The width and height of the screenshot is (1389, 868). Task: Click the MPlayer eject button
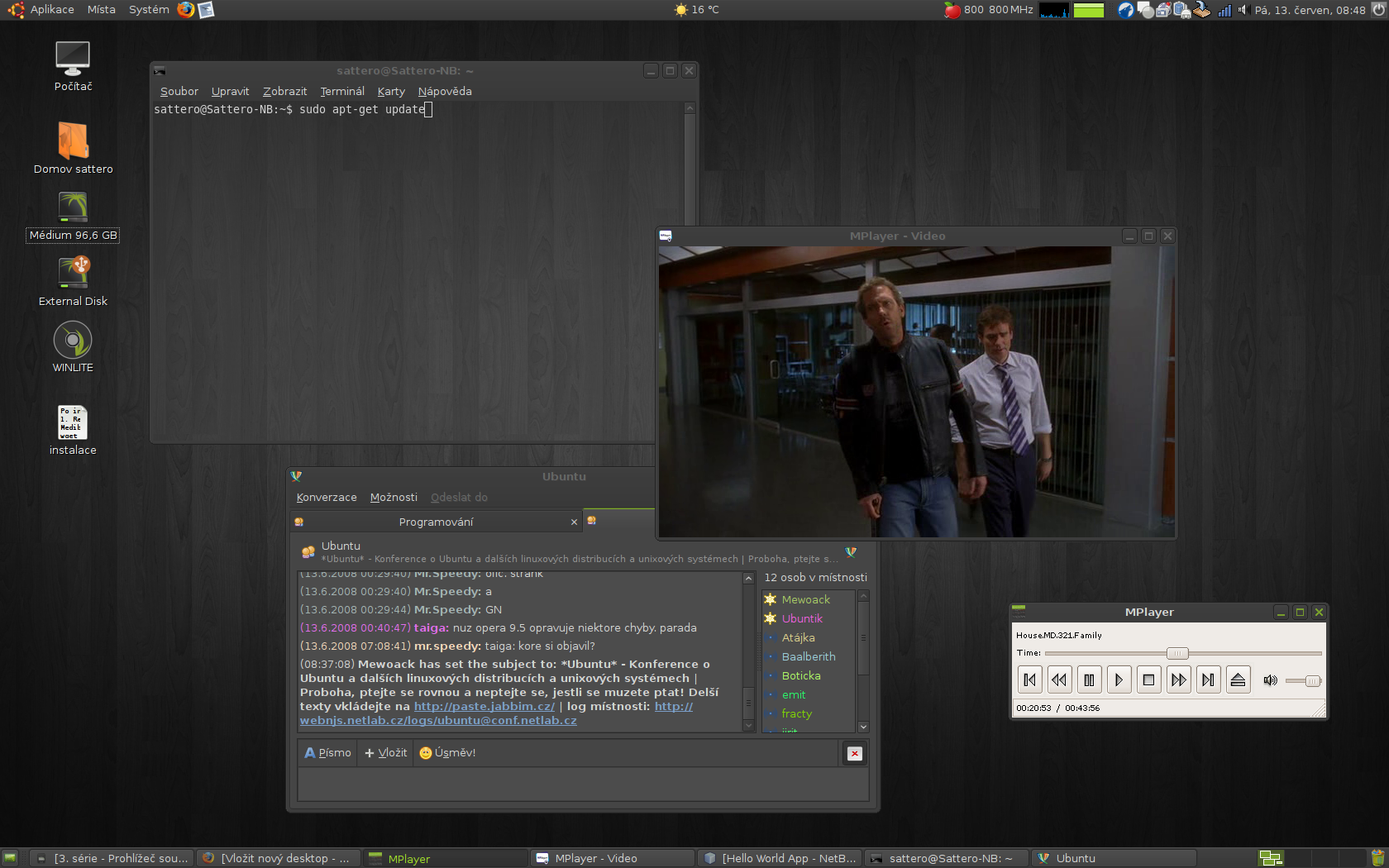1238,680
